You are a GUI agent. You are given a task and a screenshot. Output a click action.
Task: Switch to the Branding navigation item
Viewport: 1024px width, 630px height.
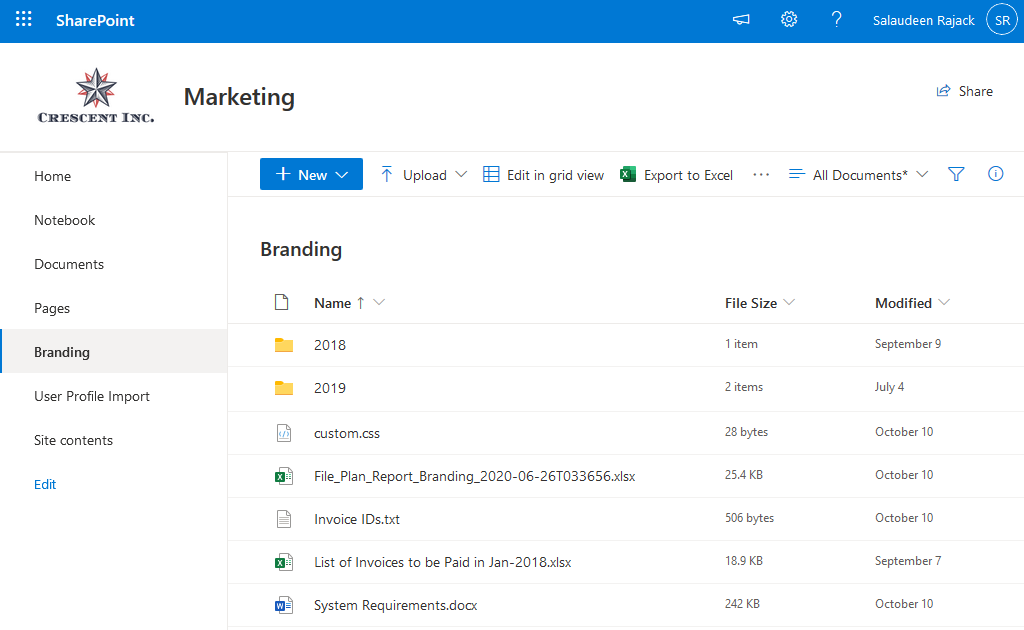click(62, 352)
